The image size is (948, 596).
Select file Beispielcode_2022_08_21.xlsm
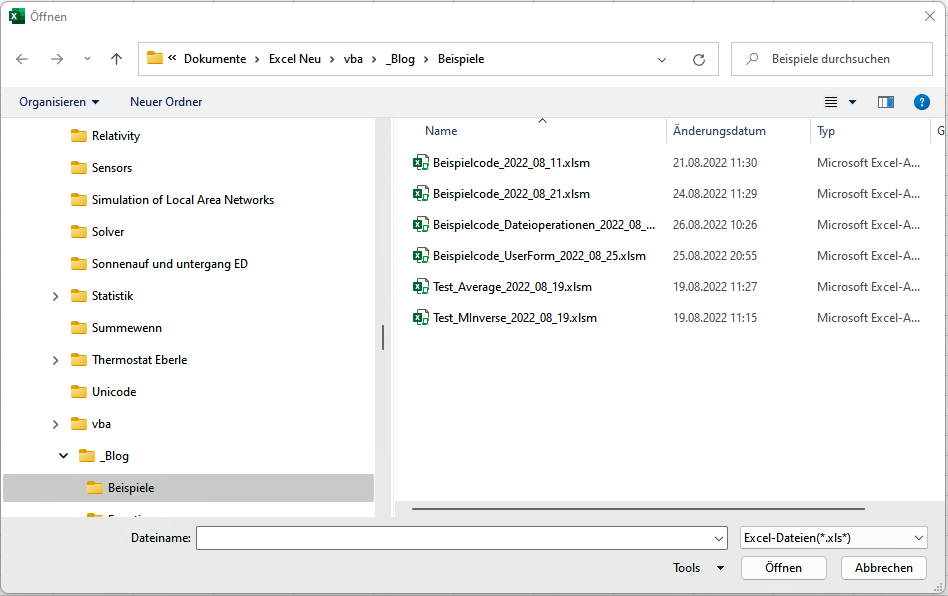pyautogui.click(x=511, y=193)
